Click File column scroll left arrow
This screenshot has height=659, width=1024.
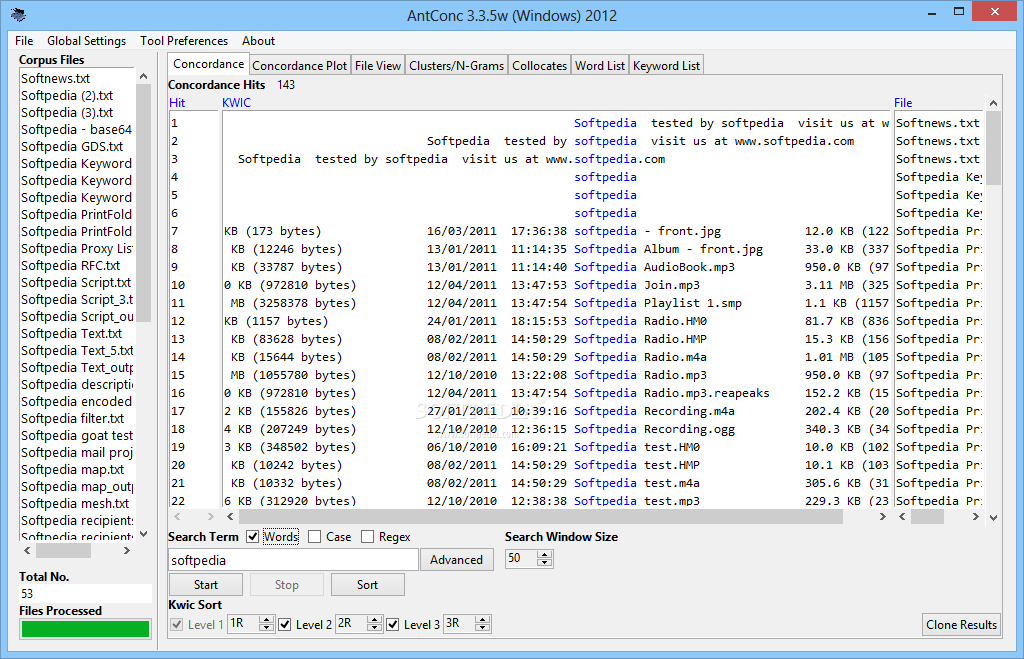tap(902, 517)
